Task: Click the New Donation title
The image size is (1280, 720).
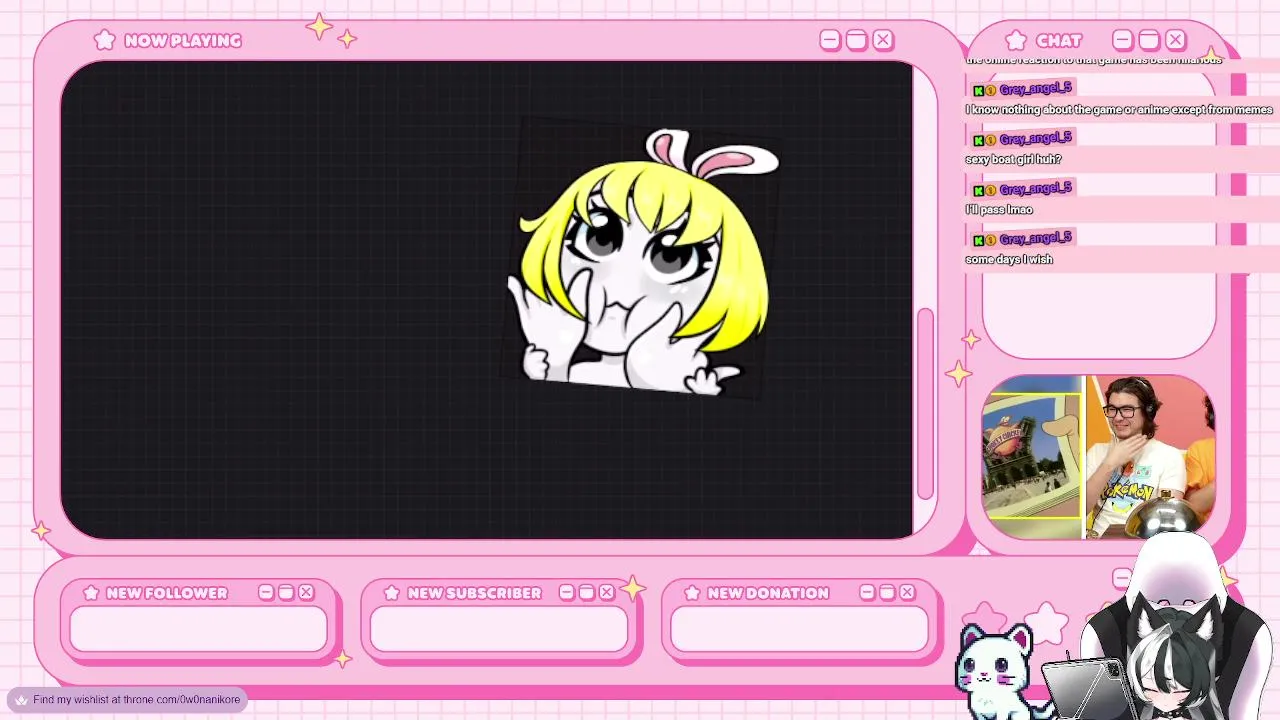Action: click(x=768, y=593)
